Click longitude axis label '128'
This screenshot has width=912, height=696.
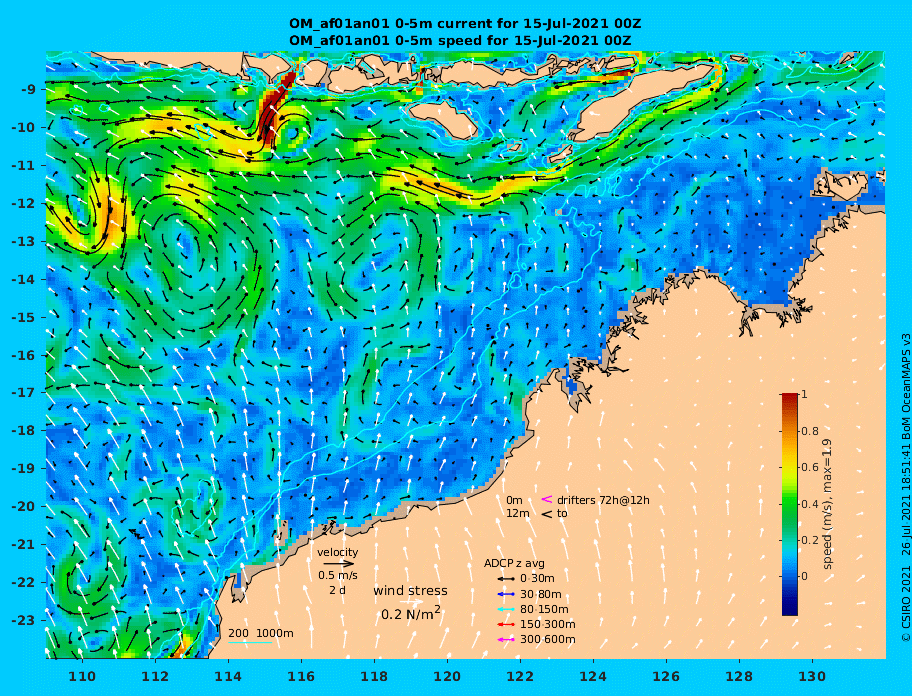(739, 676)
